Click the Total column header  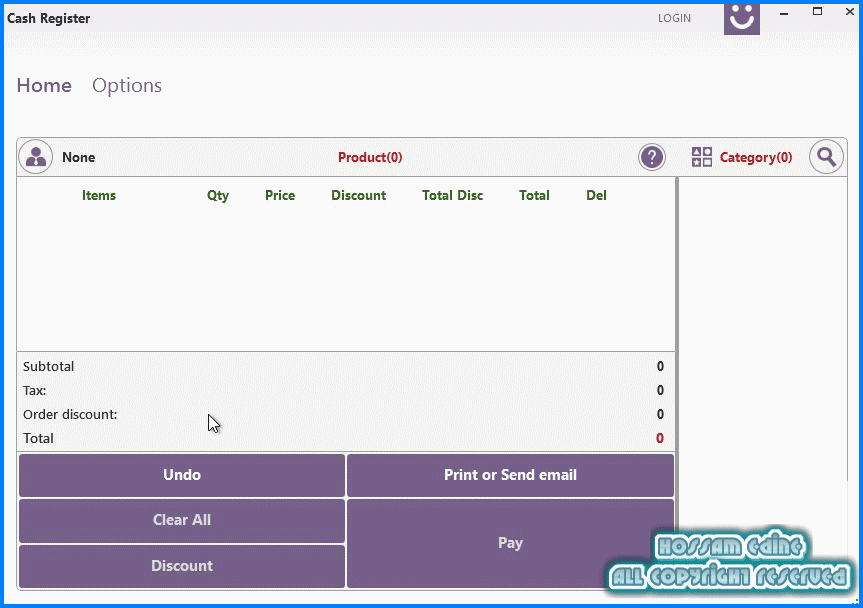point(534,195)
